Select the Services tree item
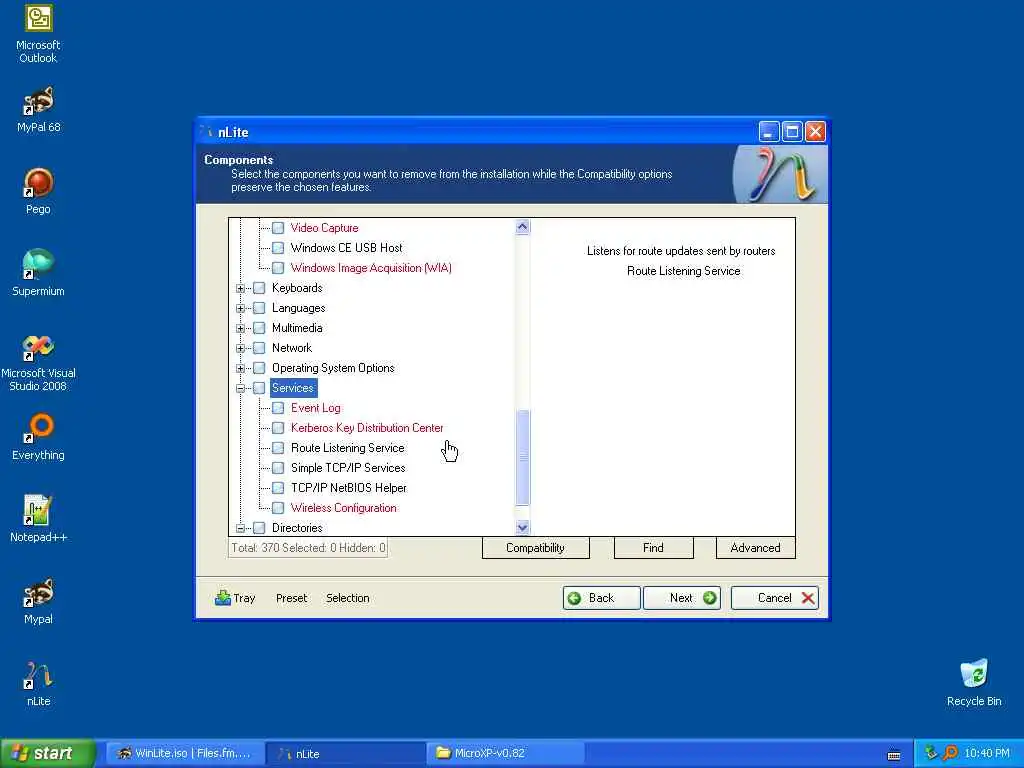 click(293, 388)
